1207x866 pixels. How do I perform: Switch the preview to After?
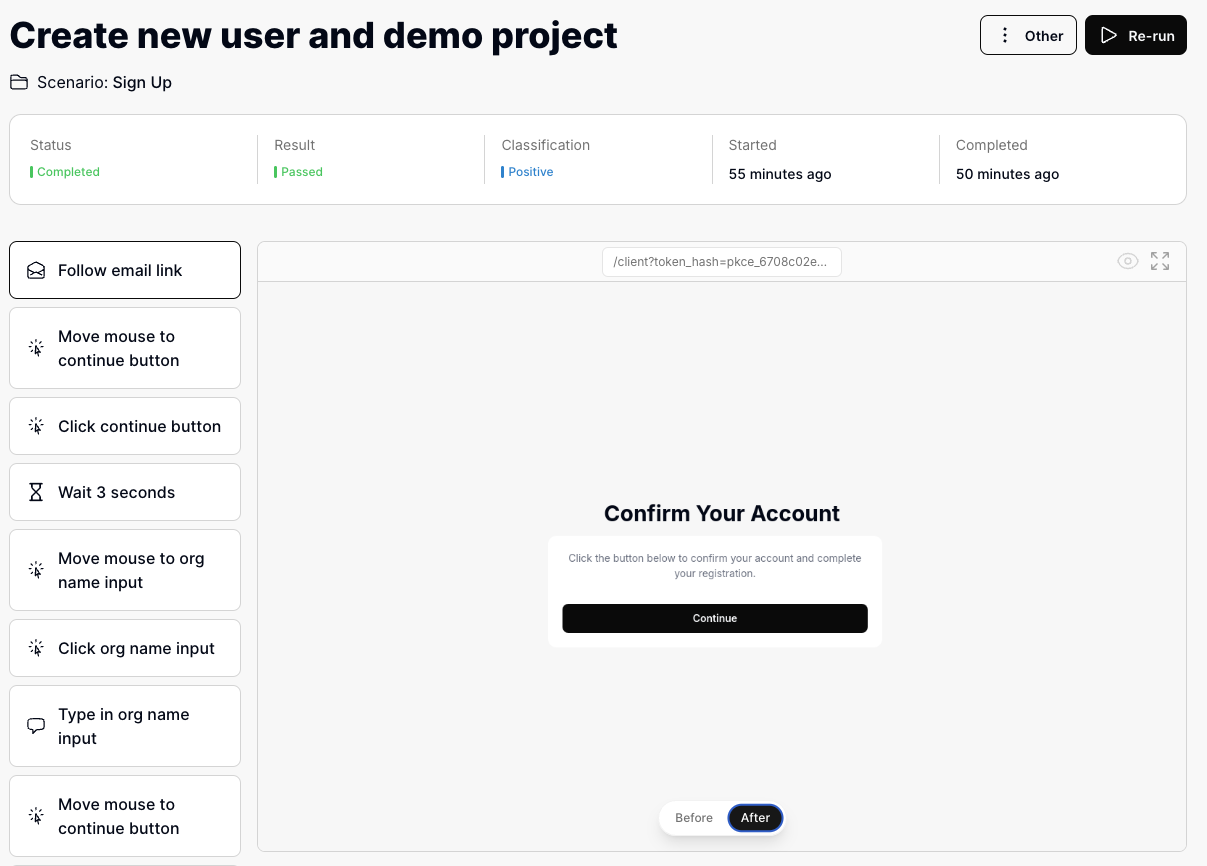[x=755, y=818]
